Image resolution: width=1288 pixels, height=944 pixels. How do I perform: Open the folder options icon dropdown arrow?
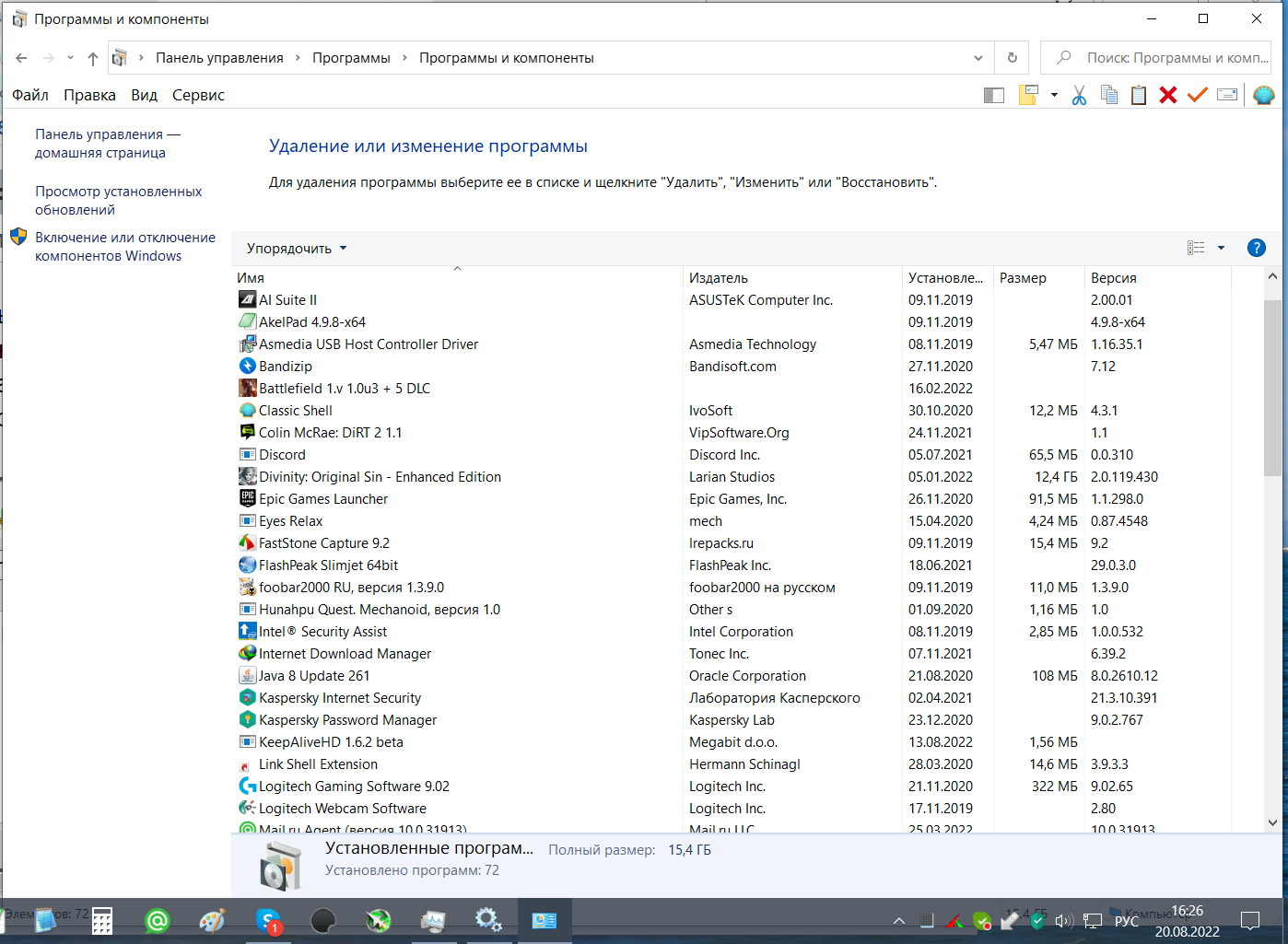[1054, 95]
